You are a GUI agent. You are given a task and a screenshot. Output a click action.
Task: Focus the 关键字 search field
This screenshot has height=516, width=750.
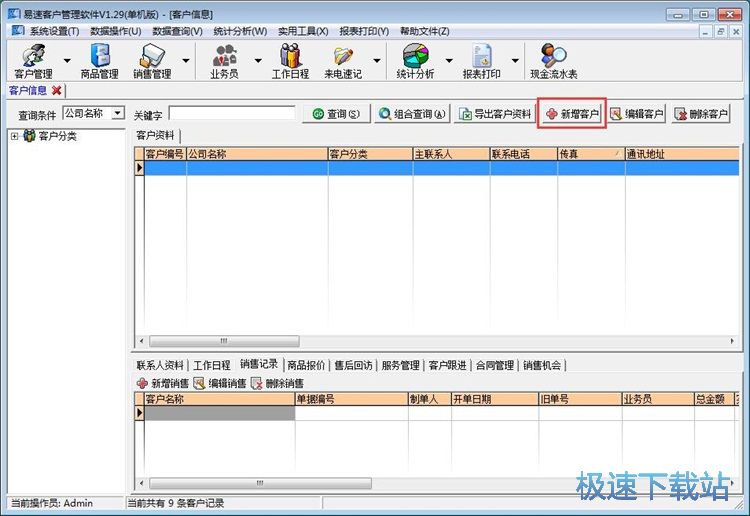coord(232,114)
